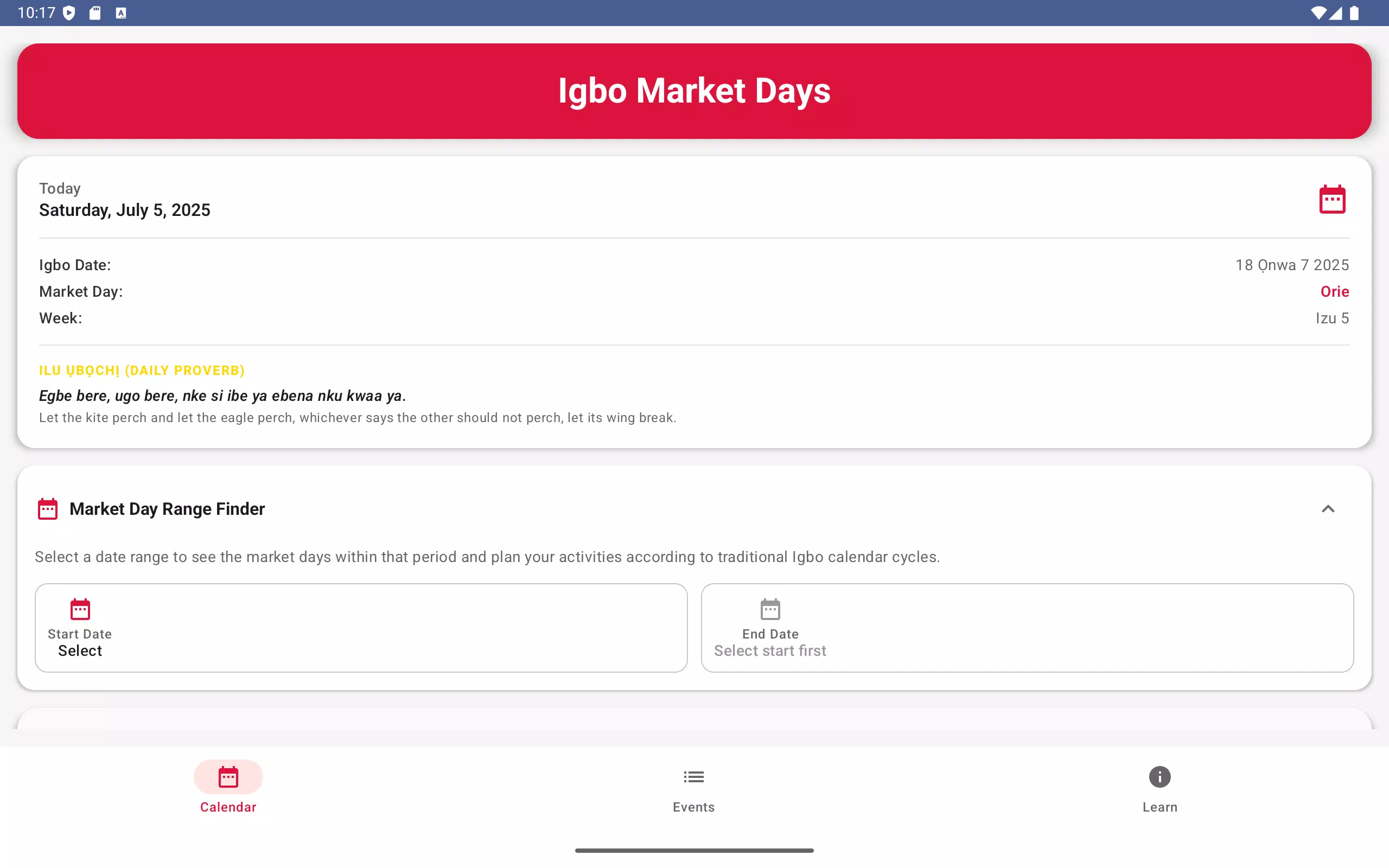Tap the cellular signal status icon
The width and height of the screenshot is (1389, 868).
(1336, 12)
